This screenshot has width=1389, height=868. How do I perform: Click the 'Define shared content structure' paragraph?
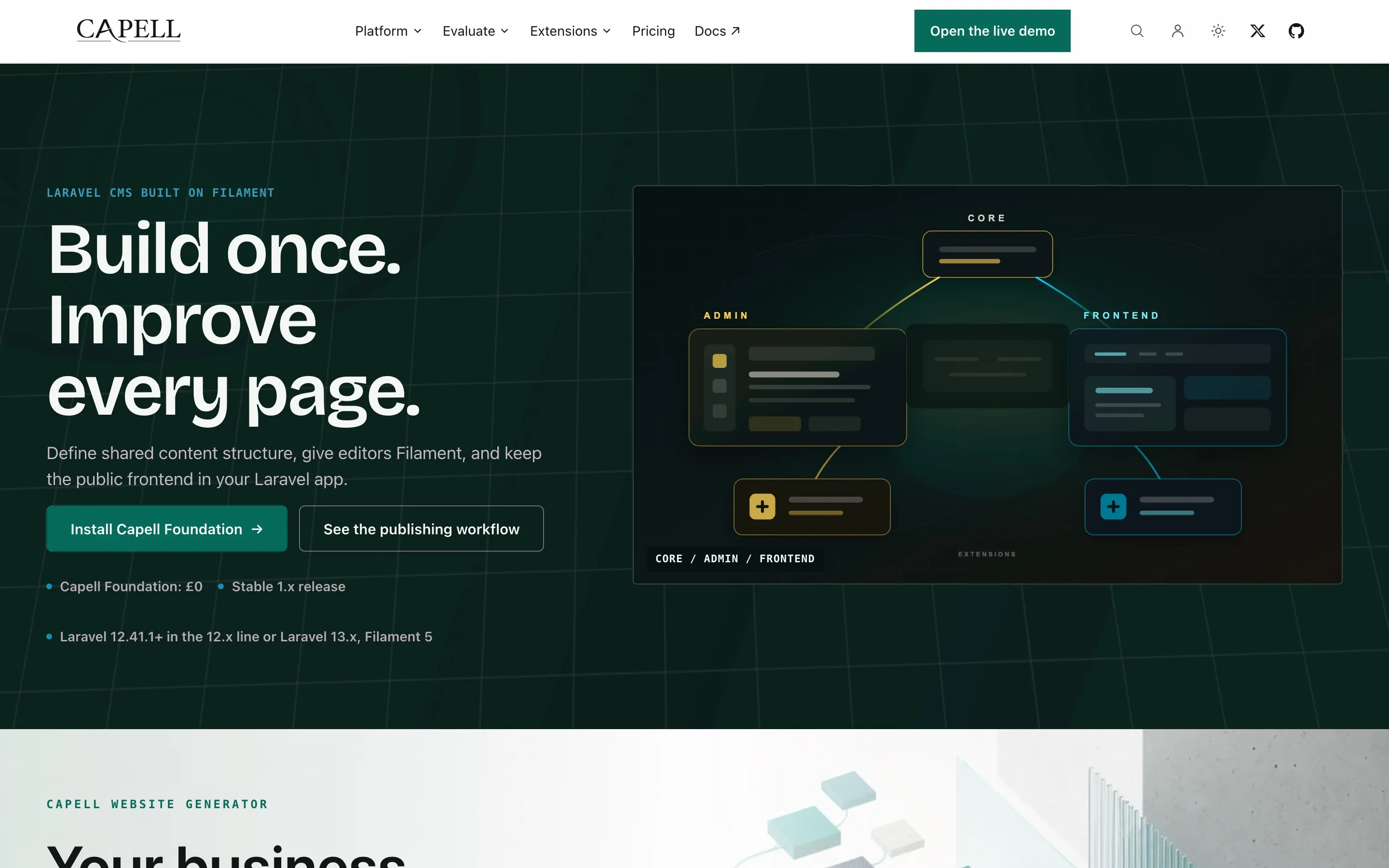tap(294, 466)
